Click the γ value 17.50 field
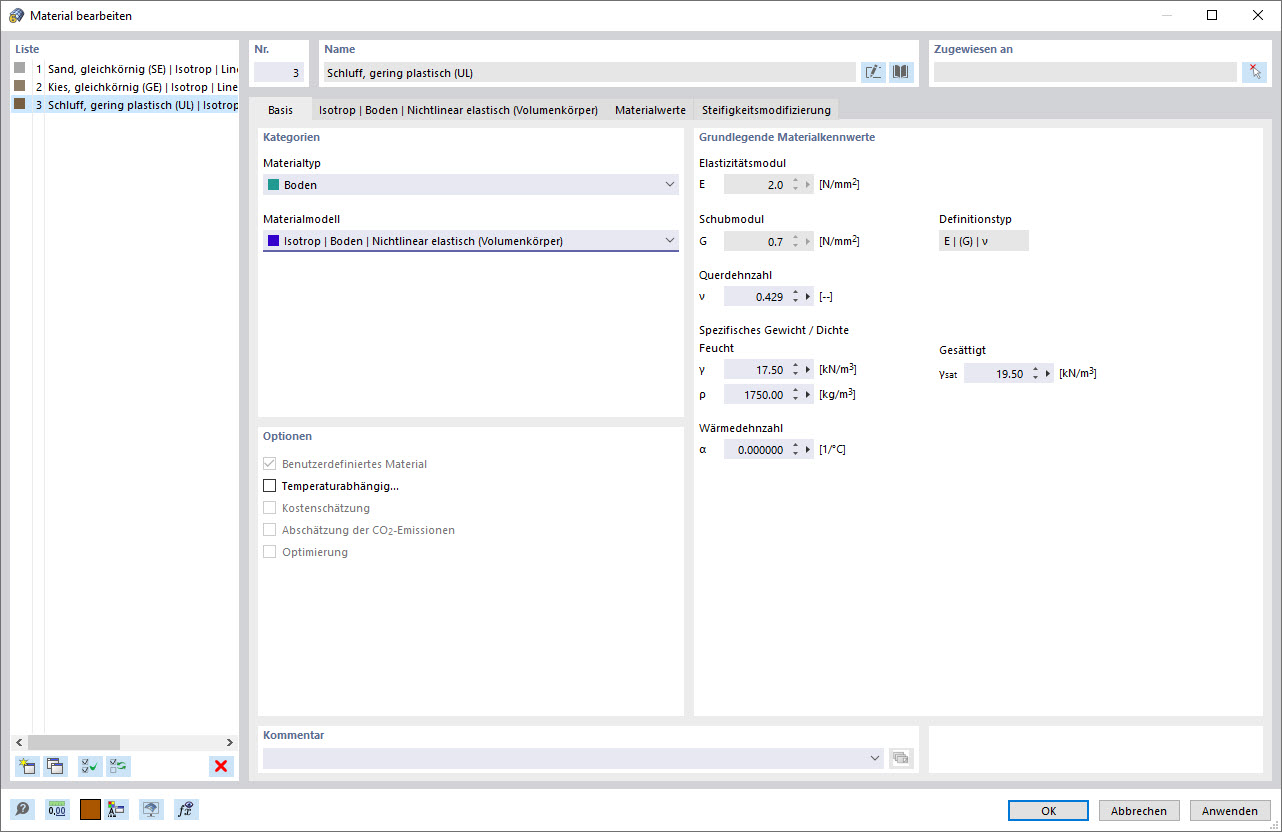The width and height of the screenshot is (1282, 832). point(756,370)
